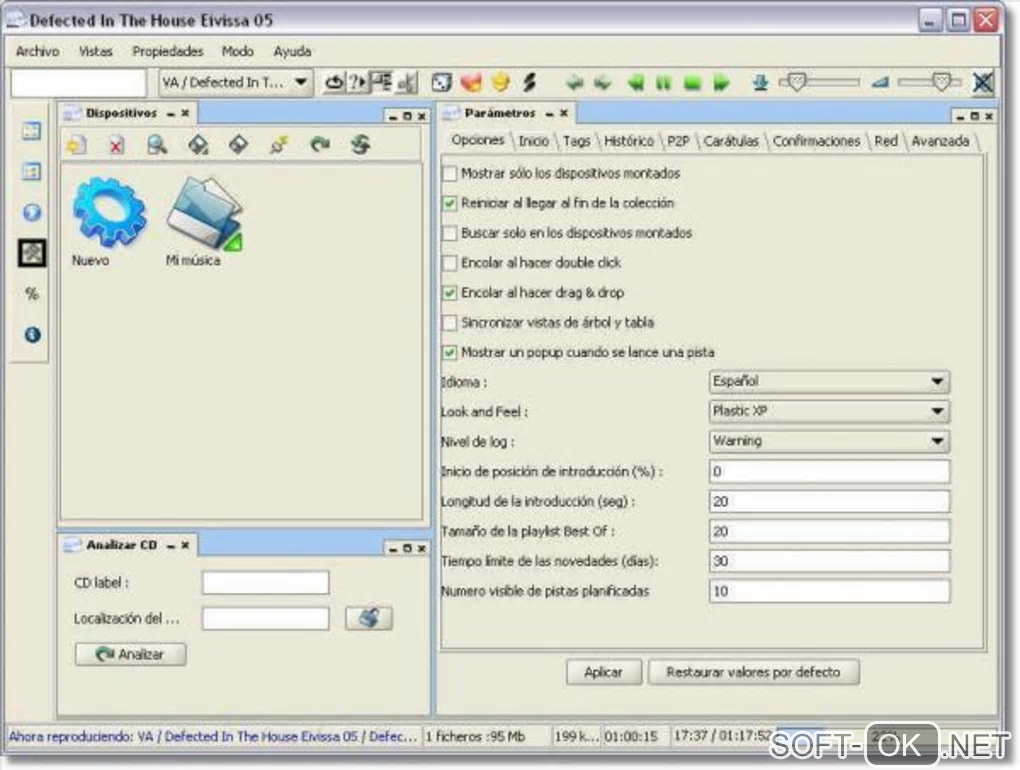
Task: Open the Propiedades menu
Action: [x=168, y=51]
